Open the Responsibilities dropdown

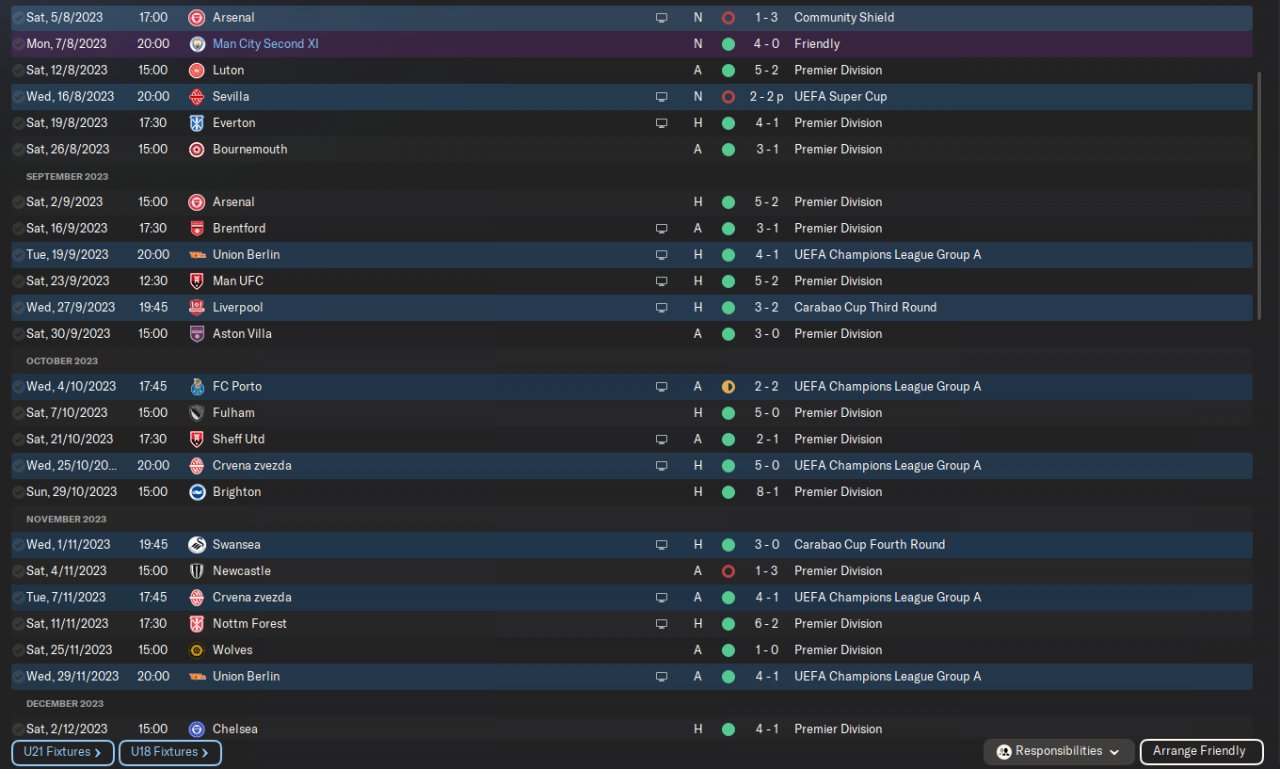point(1059,751)
